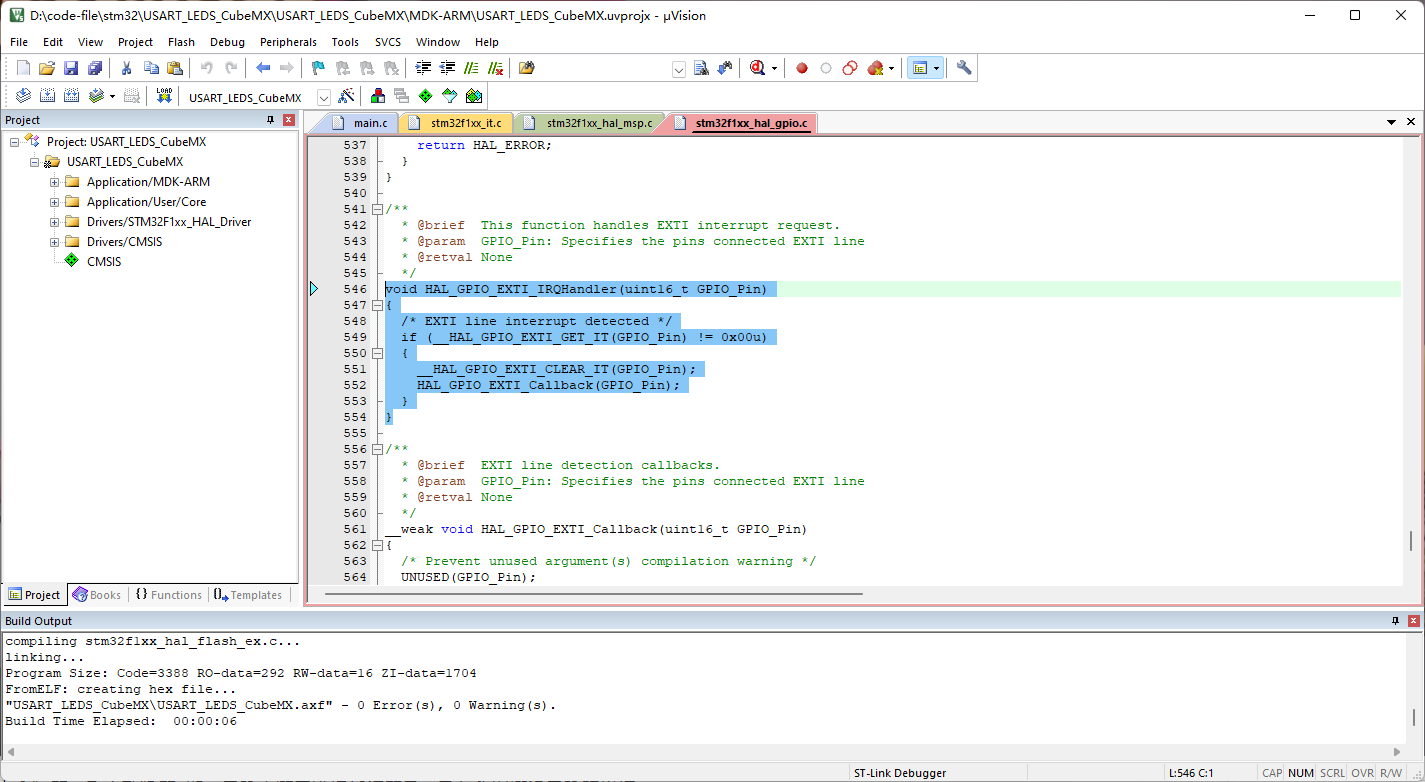Open Manage Project Items colored blocks icon

pos(378,96)
